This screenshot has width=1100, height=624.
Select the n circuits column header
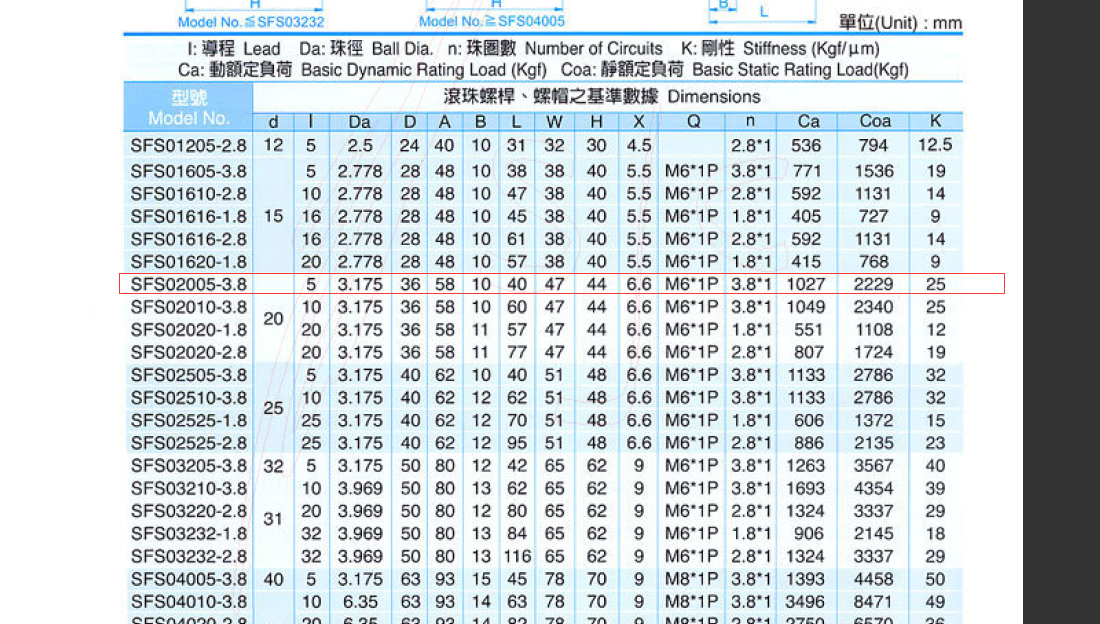[x=750, y=121]
